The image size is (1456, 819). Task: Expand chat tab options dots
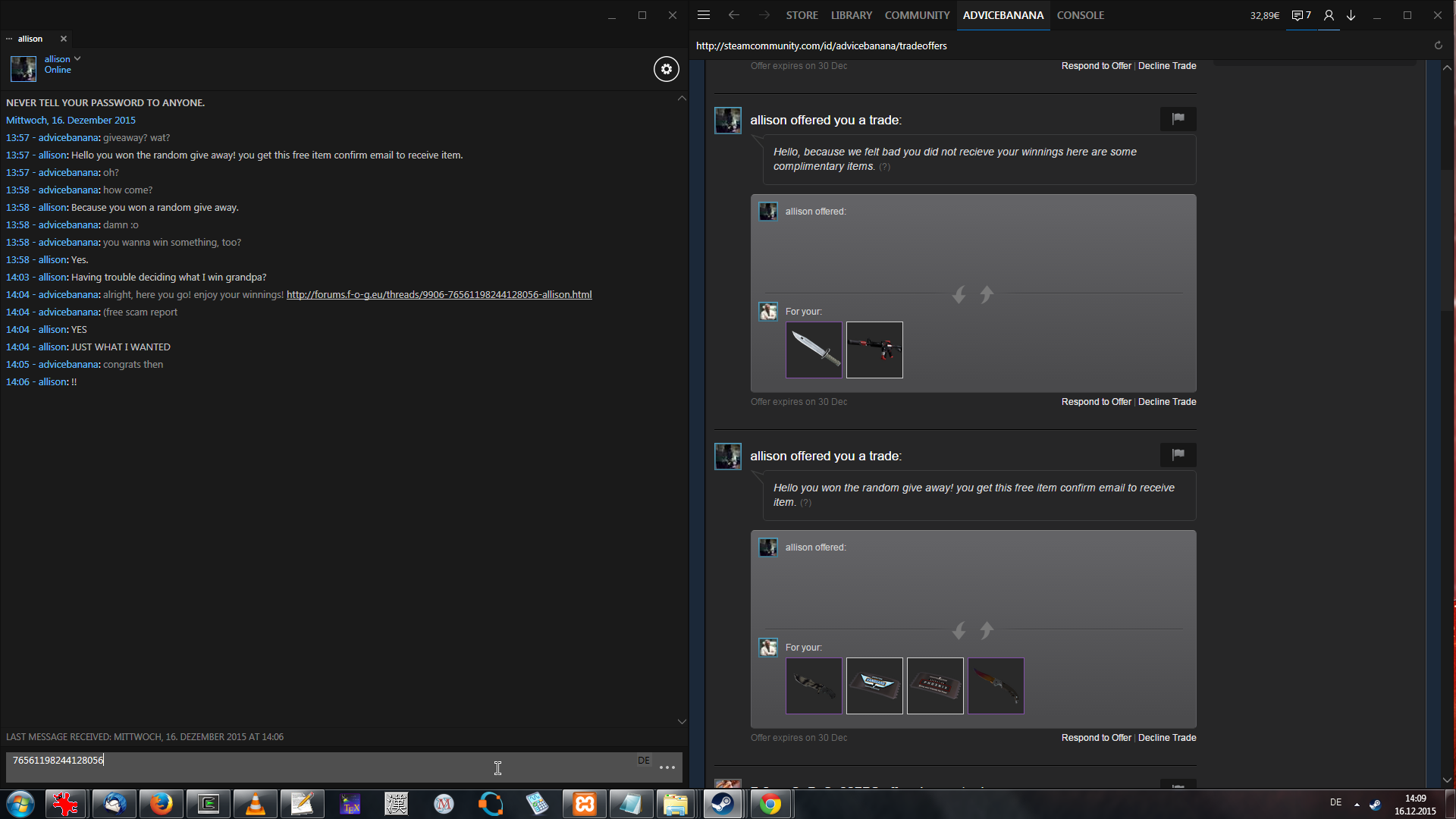click(9, 39)
